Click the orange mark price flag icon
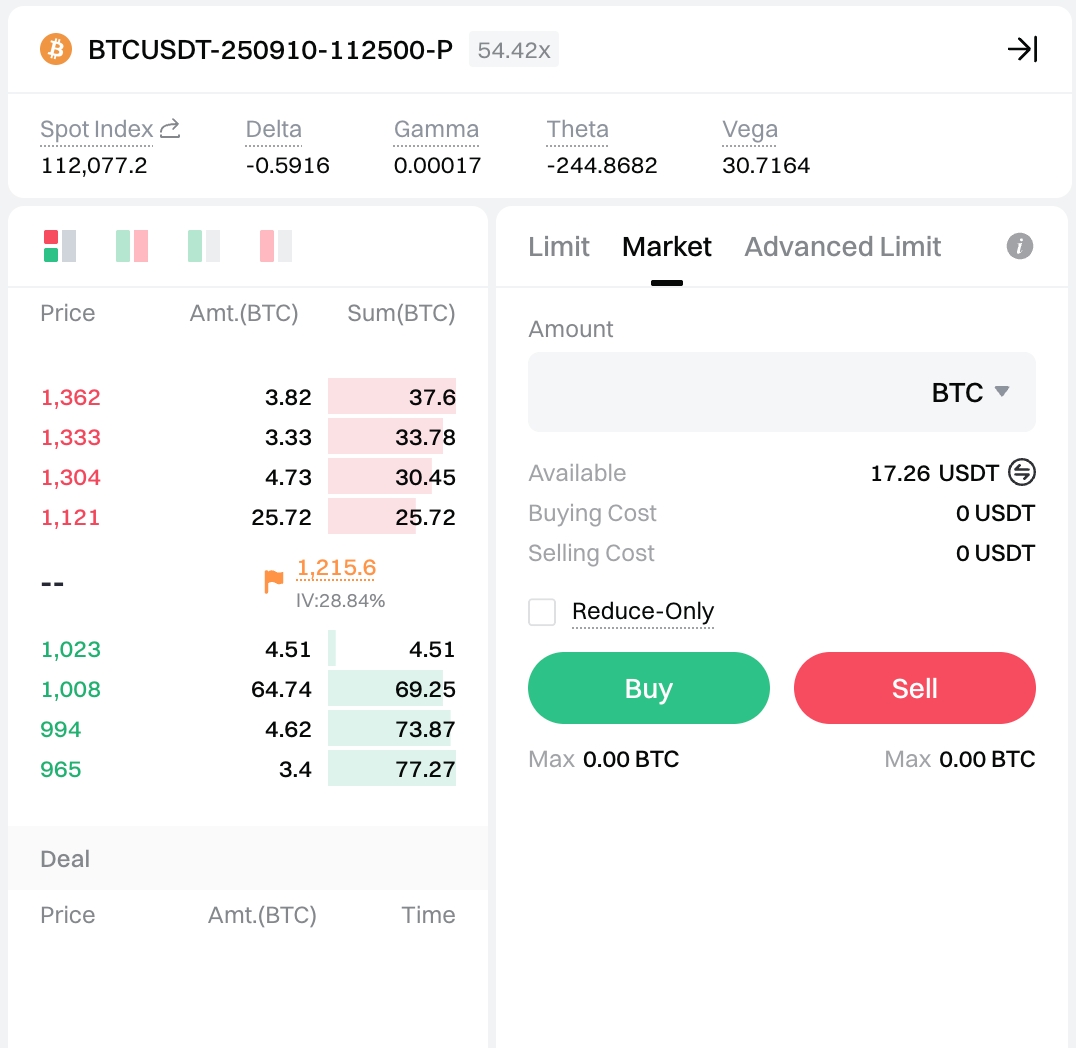This screenshot has height=1048, width=1076. (273, 581)
